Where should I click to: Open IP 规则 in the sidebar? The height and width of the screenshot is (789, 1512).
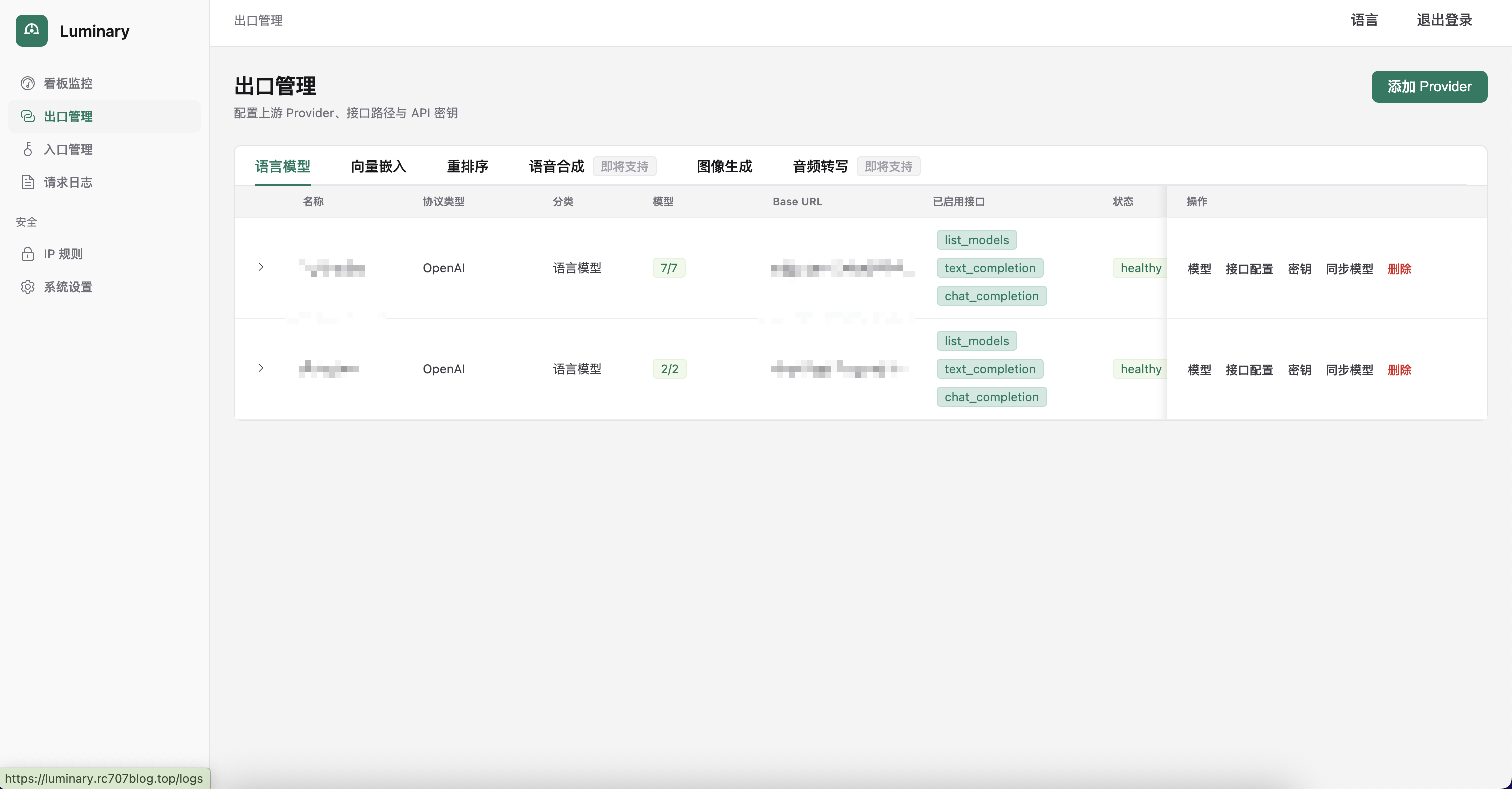coord(63,253)
